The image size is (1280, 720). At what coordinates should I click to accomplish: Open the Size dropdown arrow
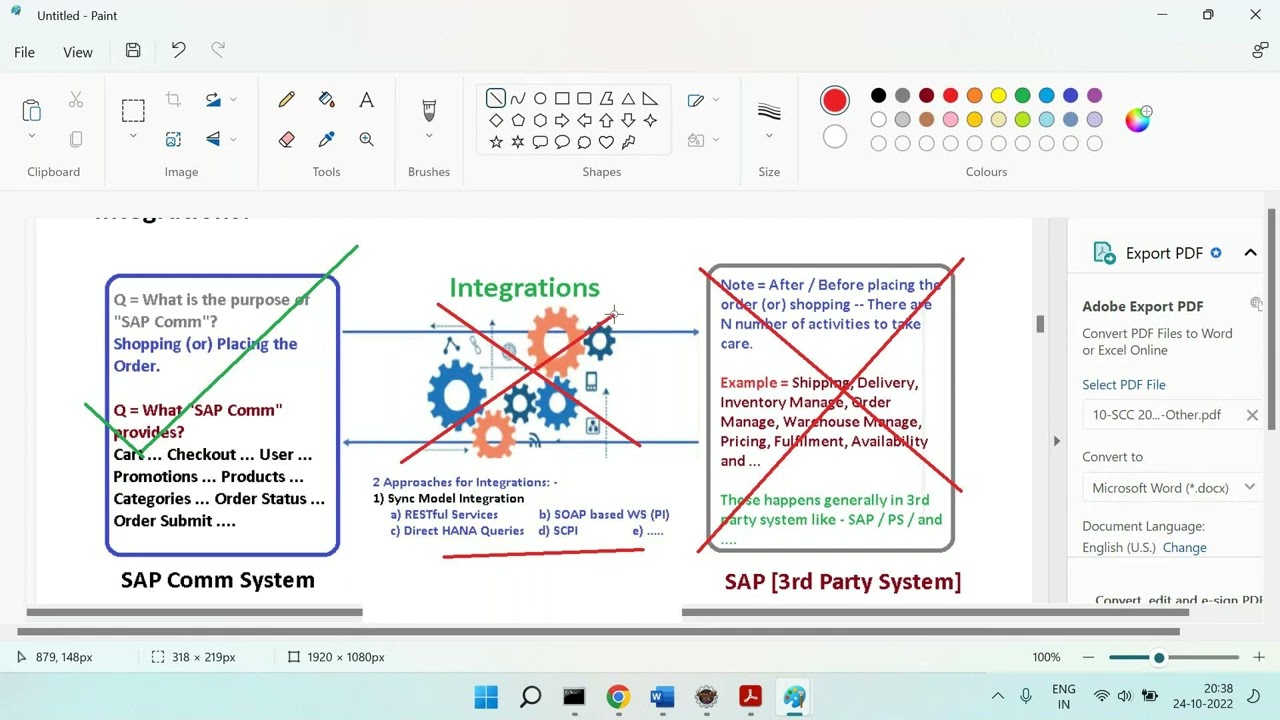(x=769, y=136)
